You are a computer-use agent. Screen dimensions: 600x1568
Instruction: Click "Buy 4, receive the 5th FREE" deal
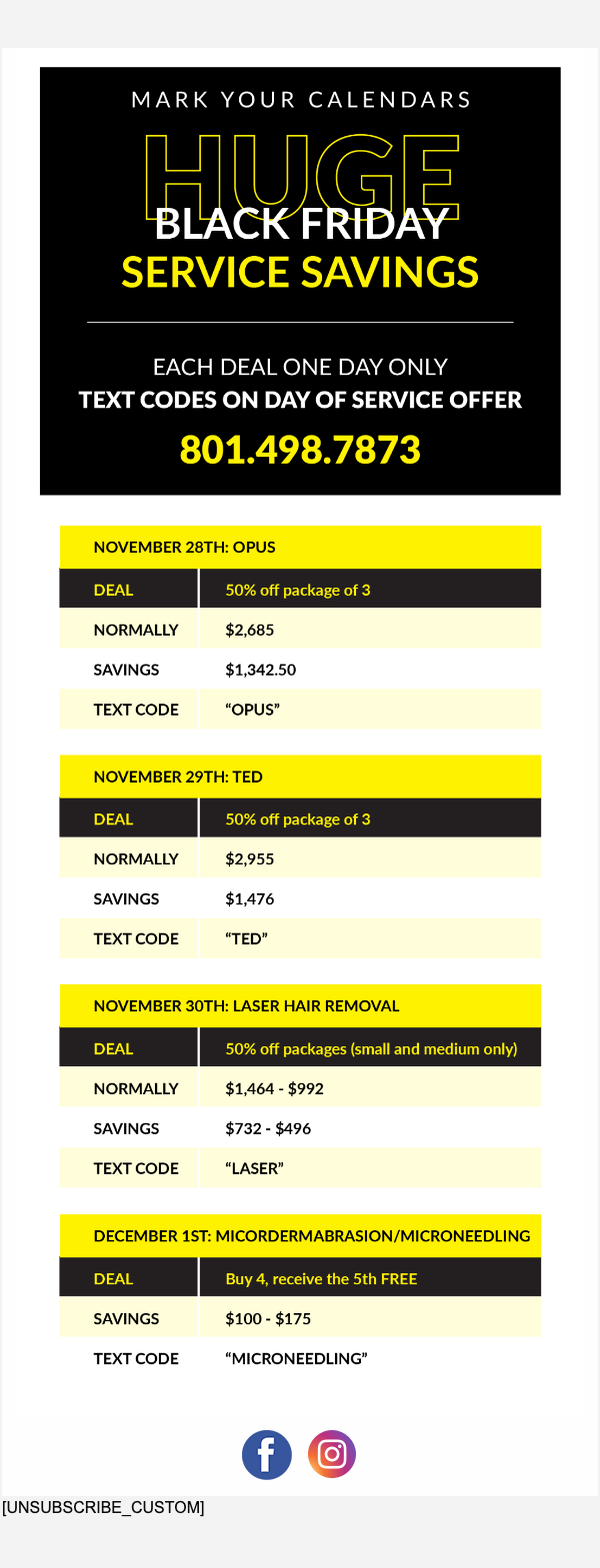click(321, 1278)
